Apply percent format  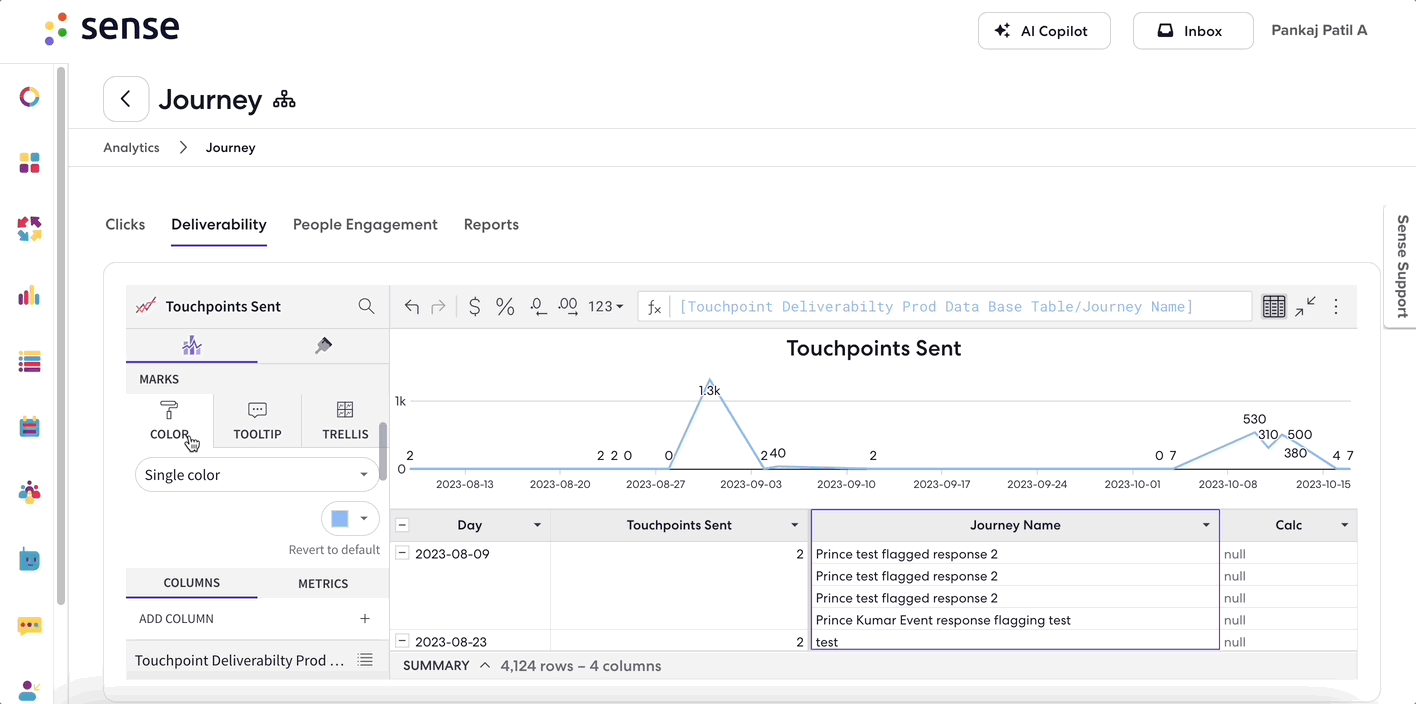pyautogui.click(x=505, y=307)
